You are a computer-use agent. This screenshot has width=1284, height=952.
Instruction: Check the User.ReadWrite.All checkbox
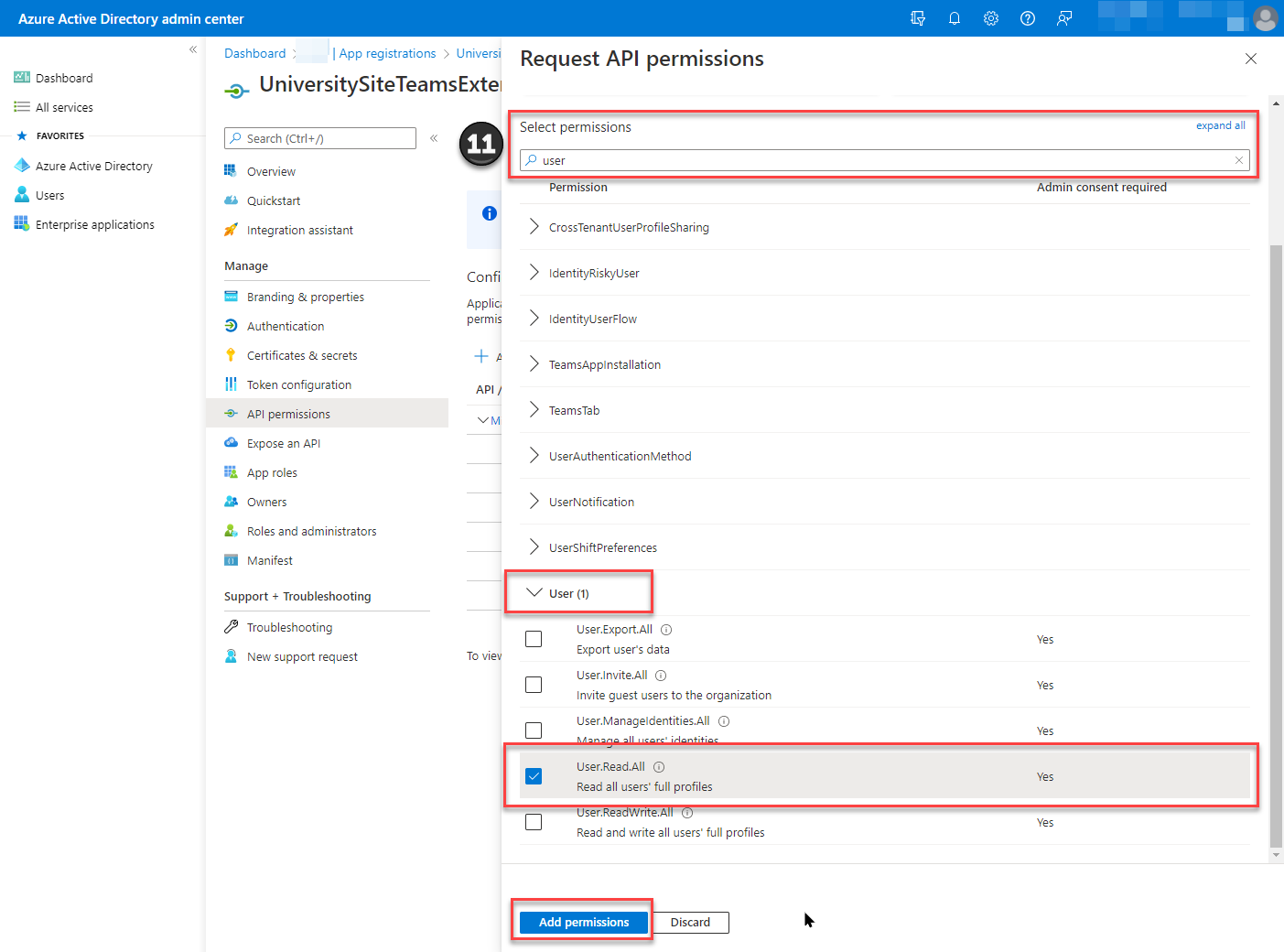point(534,822)
